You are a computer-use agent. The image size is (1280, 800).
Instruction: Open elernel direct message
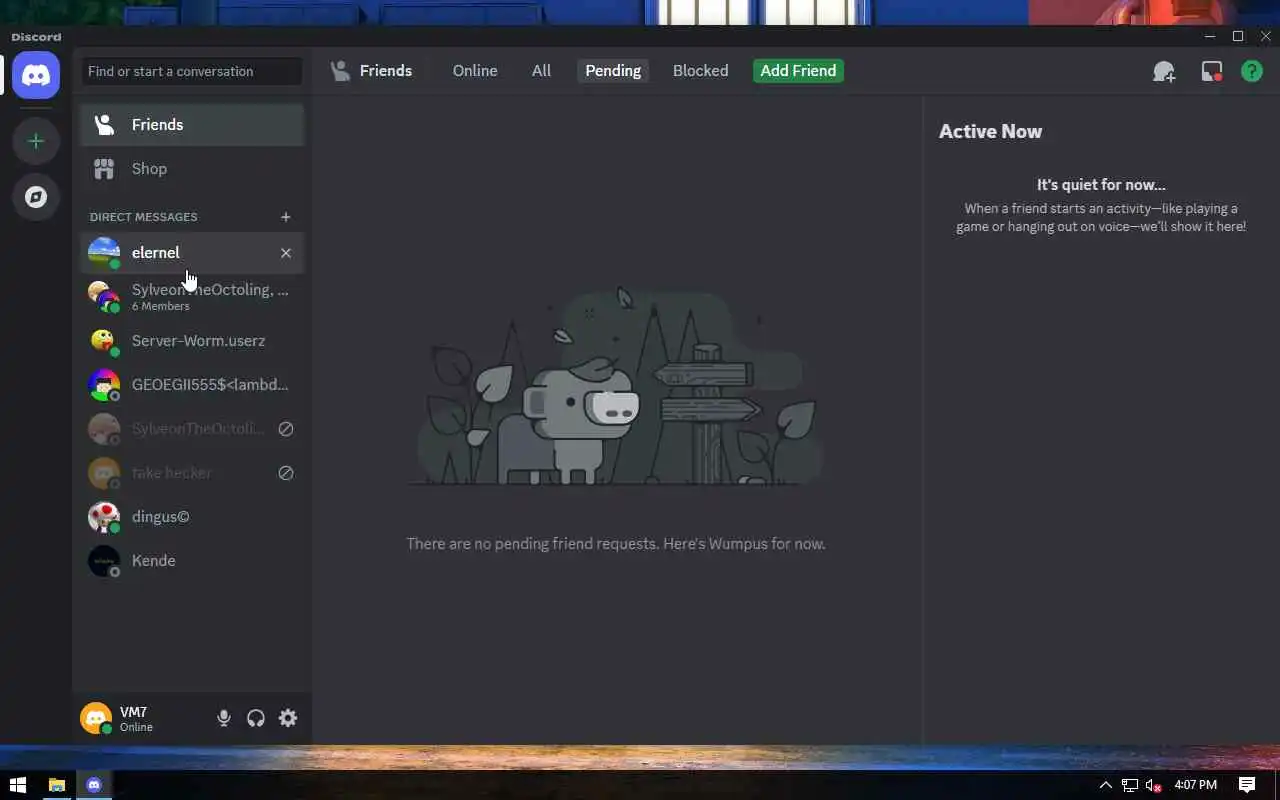[192, 252]
